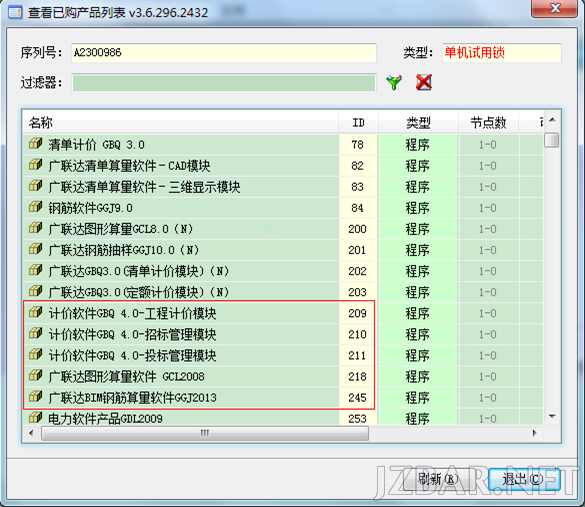The height and width of the screenshot is (507, 585).
Task: Click the 过滤器 filter input field
Action: [224, 83]
